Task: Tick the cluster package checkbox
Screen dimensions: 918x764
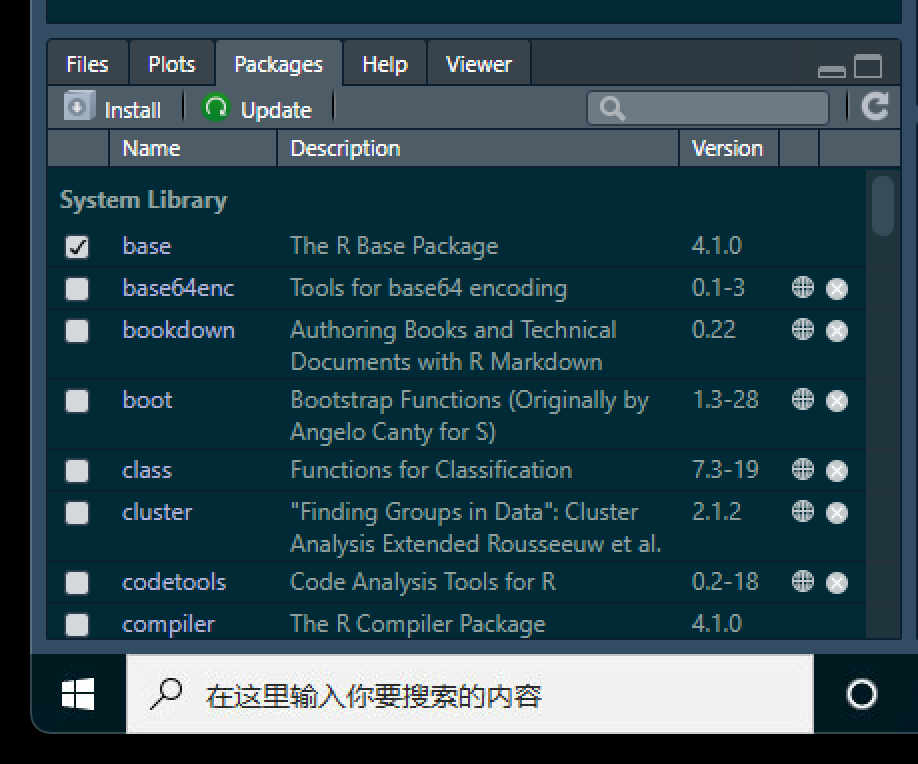Action: 77,513
